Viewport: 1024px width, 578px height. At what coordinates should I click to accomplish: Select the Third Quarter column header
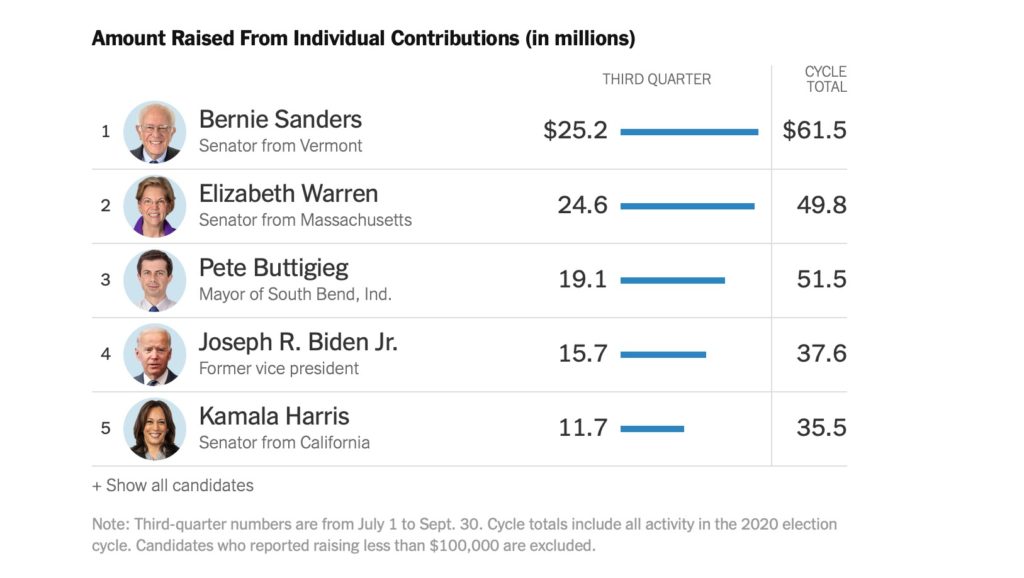[x=656, y=79]
